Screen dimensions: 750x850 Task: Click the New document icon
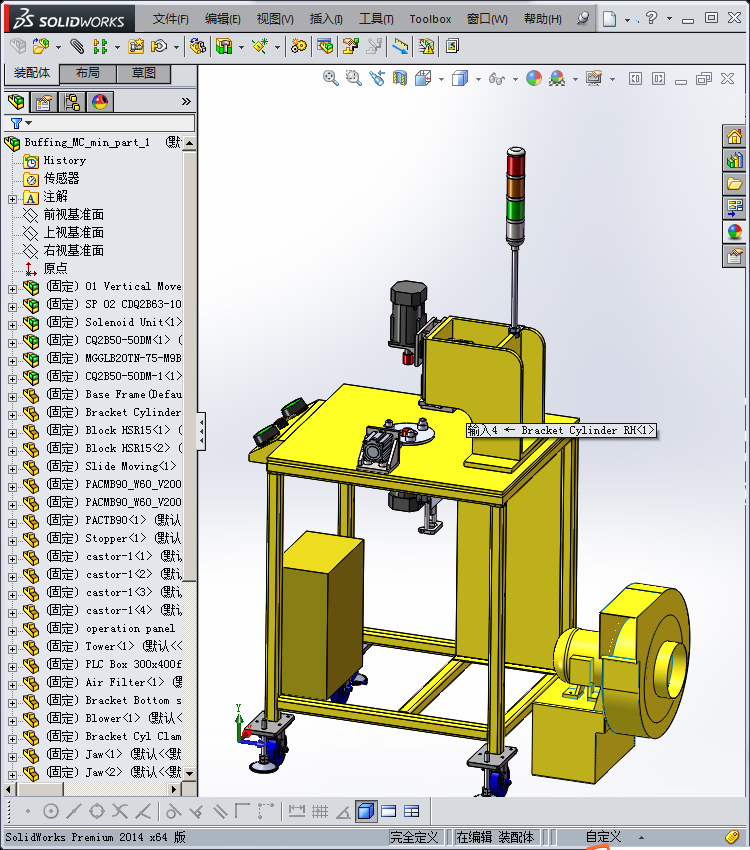610,18
